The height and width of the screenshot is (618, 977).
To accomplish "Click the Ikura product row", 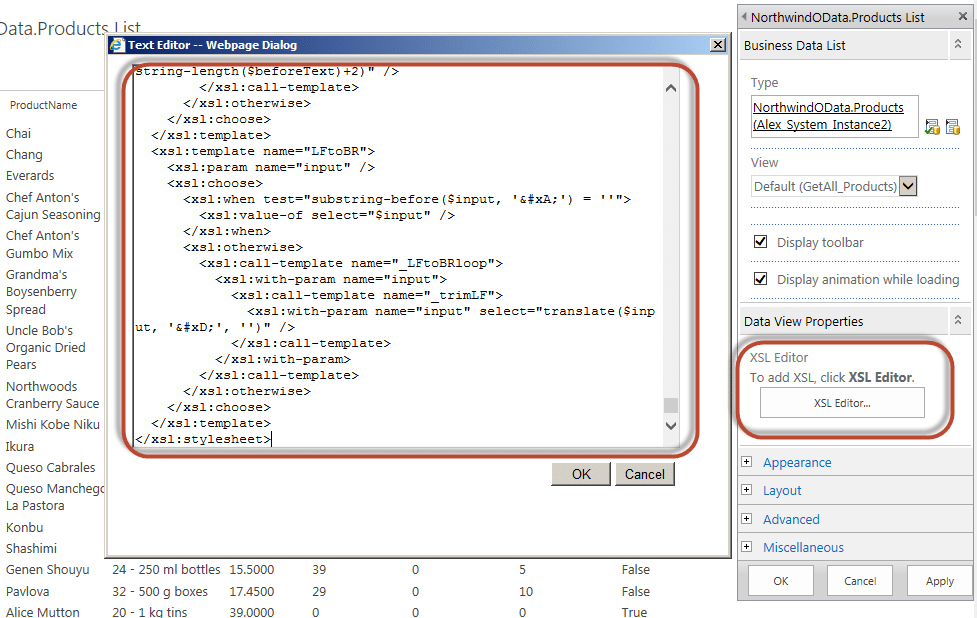I will (20, 446).
